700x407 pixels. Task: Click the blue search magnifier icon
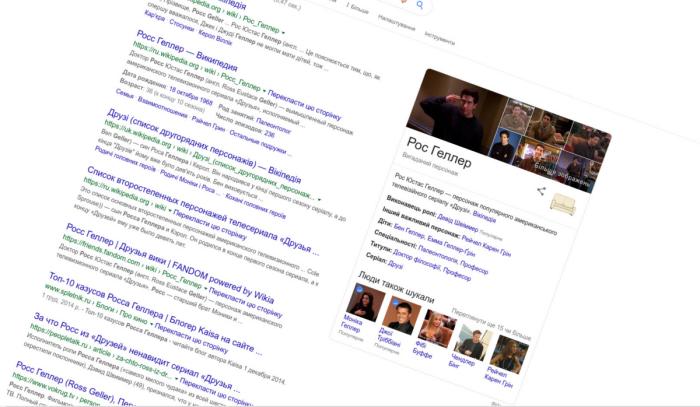coord(419,5)
